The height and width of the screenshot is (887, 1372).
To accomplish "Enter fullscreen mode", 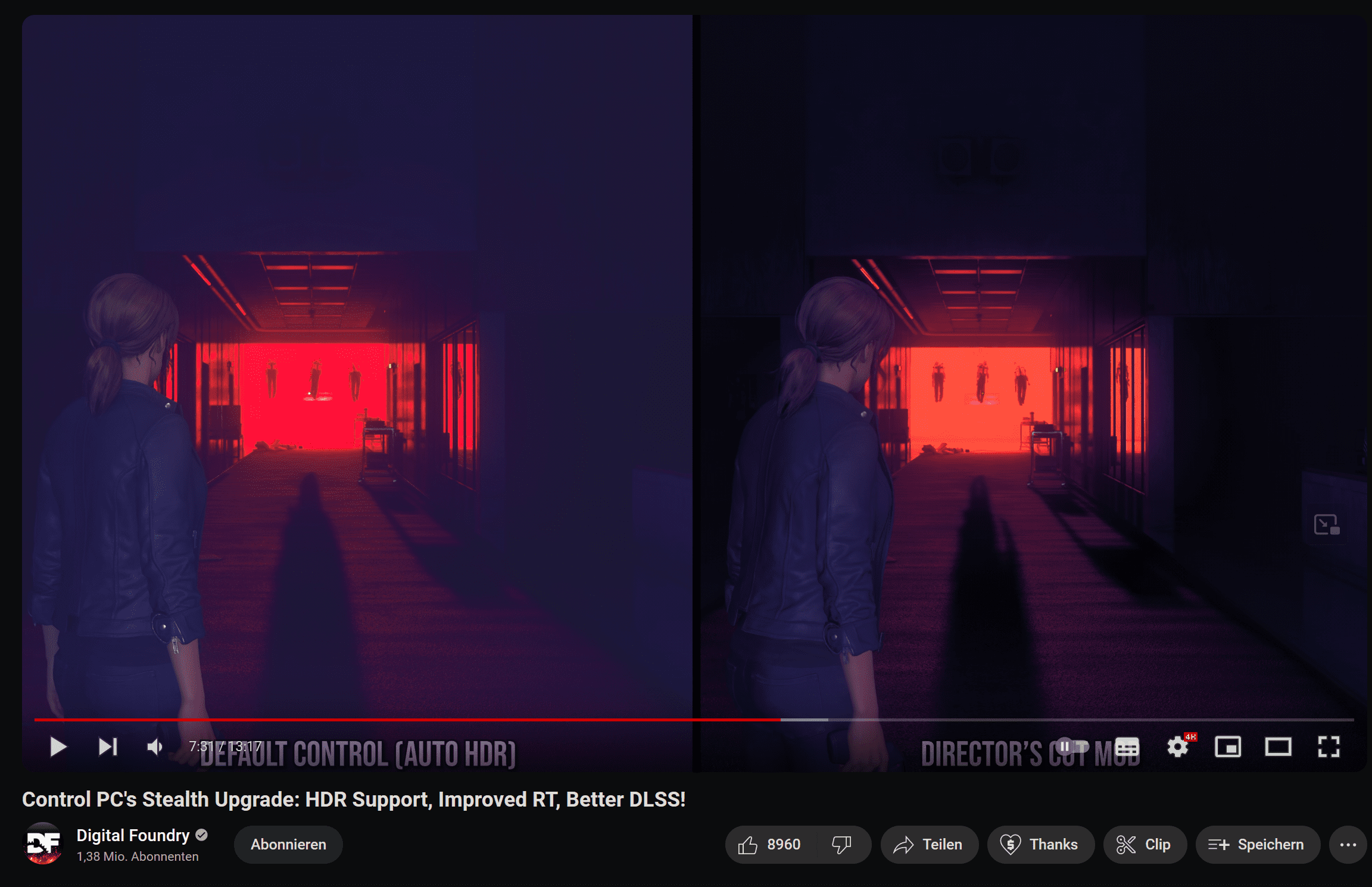I will click(1329, 746).
